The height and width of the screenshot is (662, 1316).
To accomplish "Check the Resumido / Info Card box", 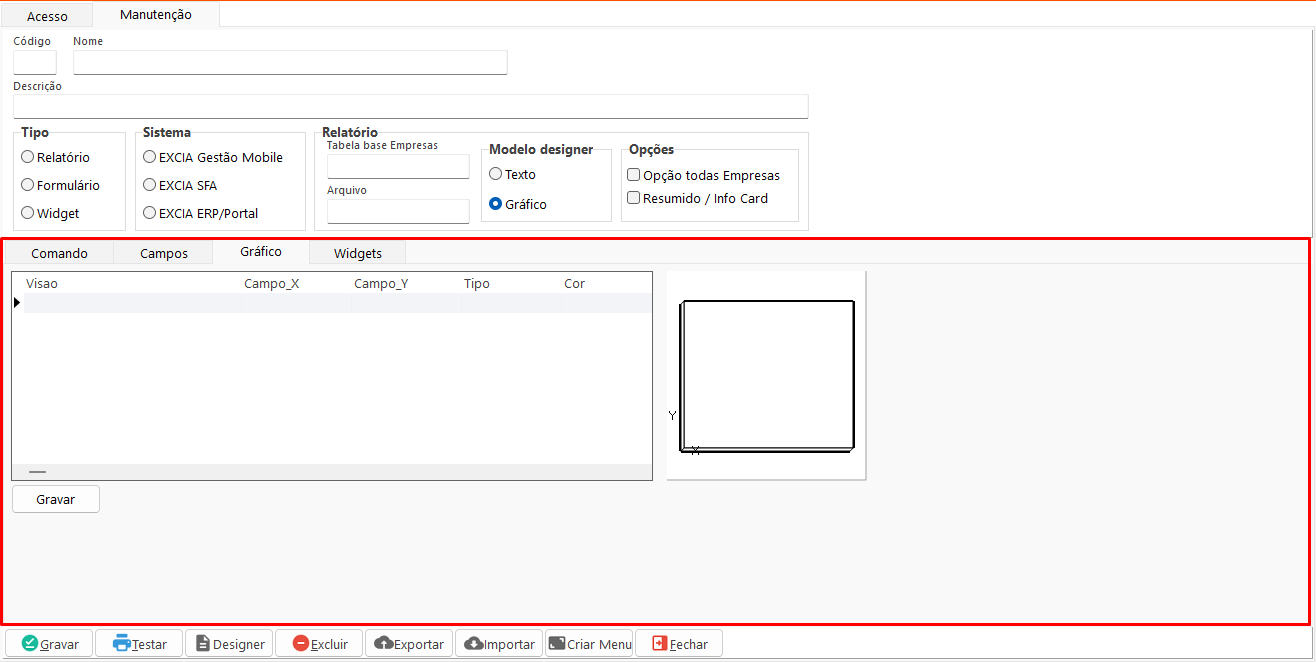I will click(x=634, y=198).
